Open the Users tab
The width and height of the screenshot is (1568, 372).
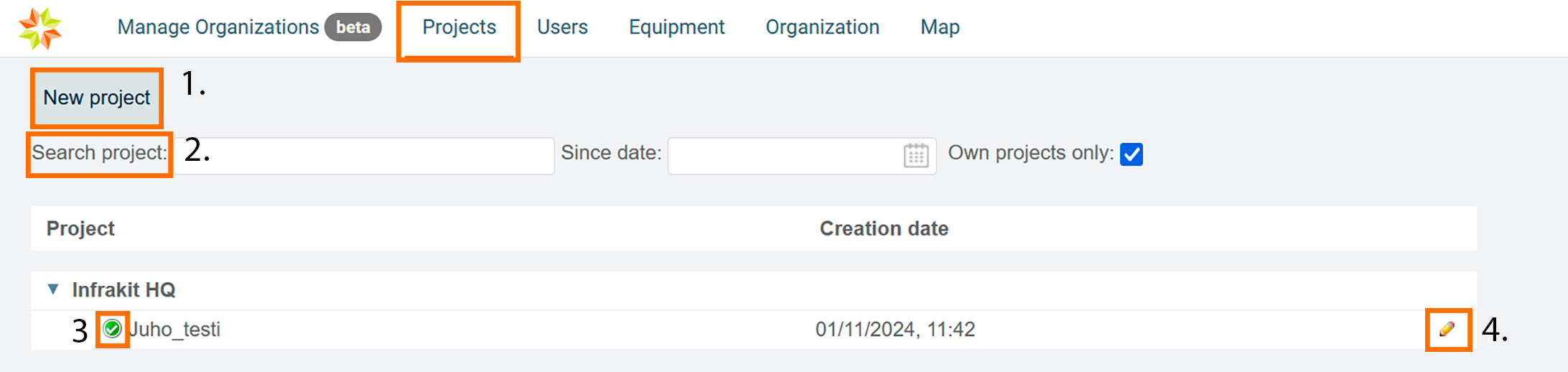[x=562, y=27]
